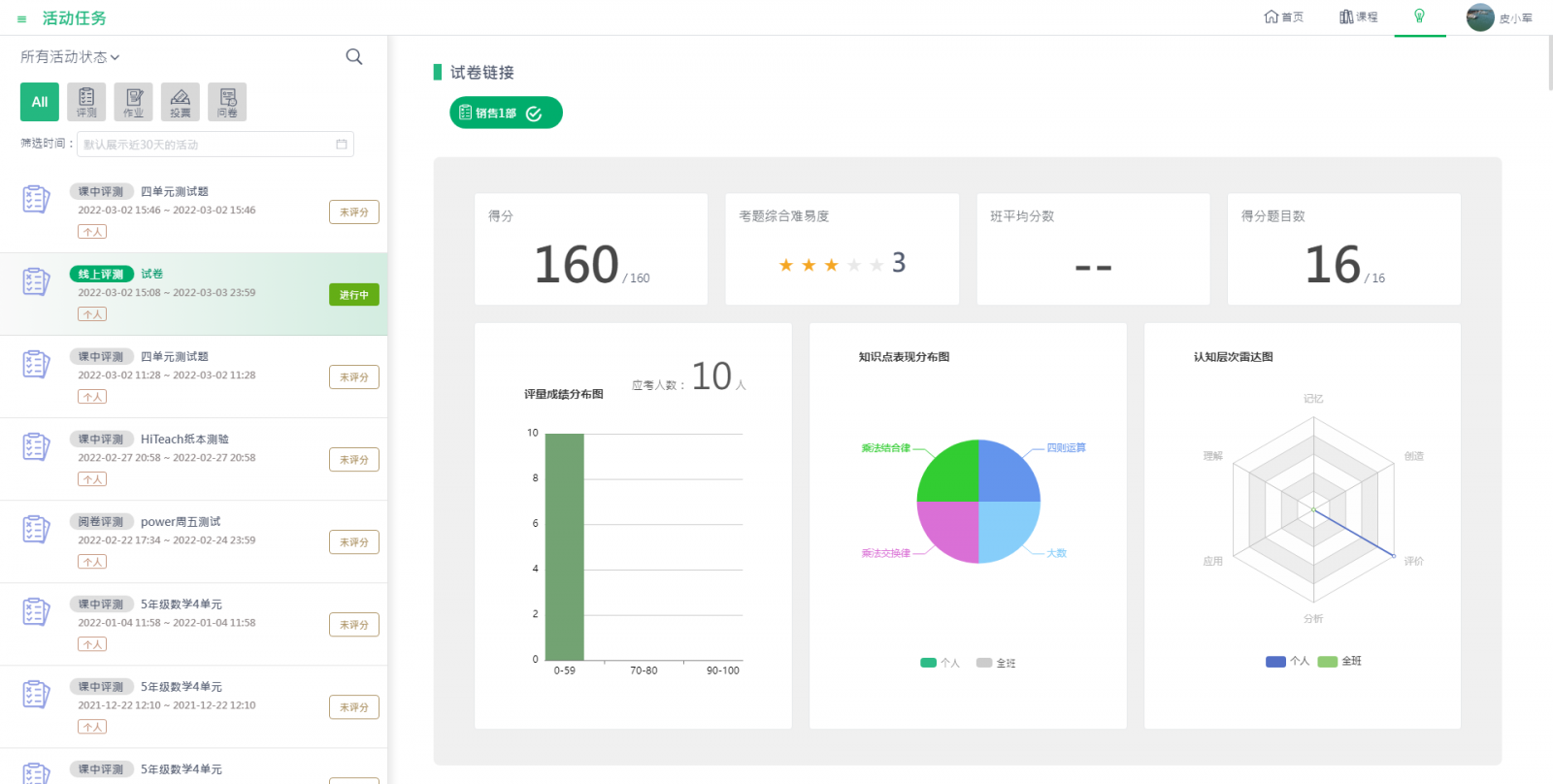Toggle 全班 legend in the radar chart

(x=1340, y=661)
